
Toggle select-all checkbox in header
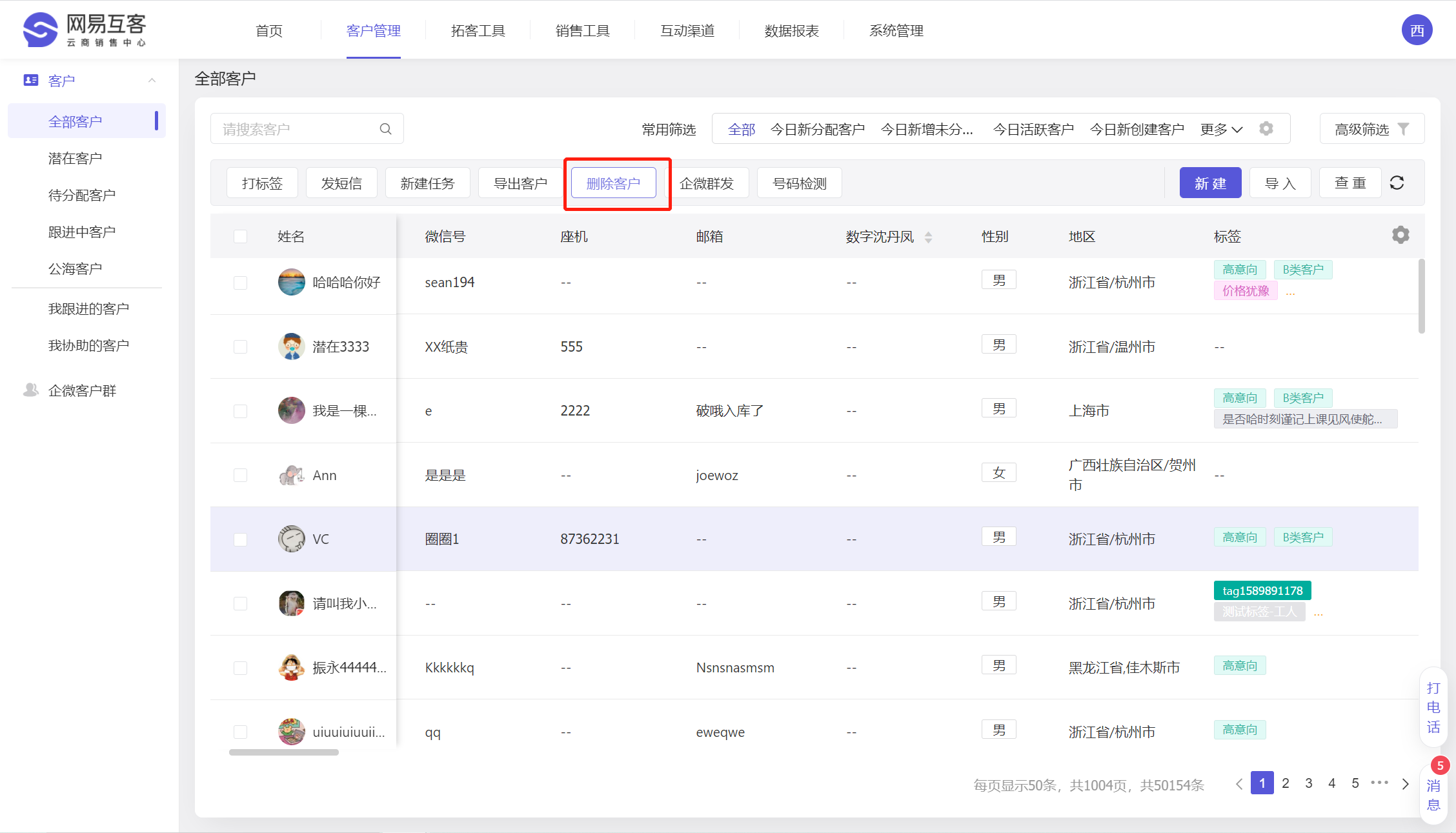240,236
